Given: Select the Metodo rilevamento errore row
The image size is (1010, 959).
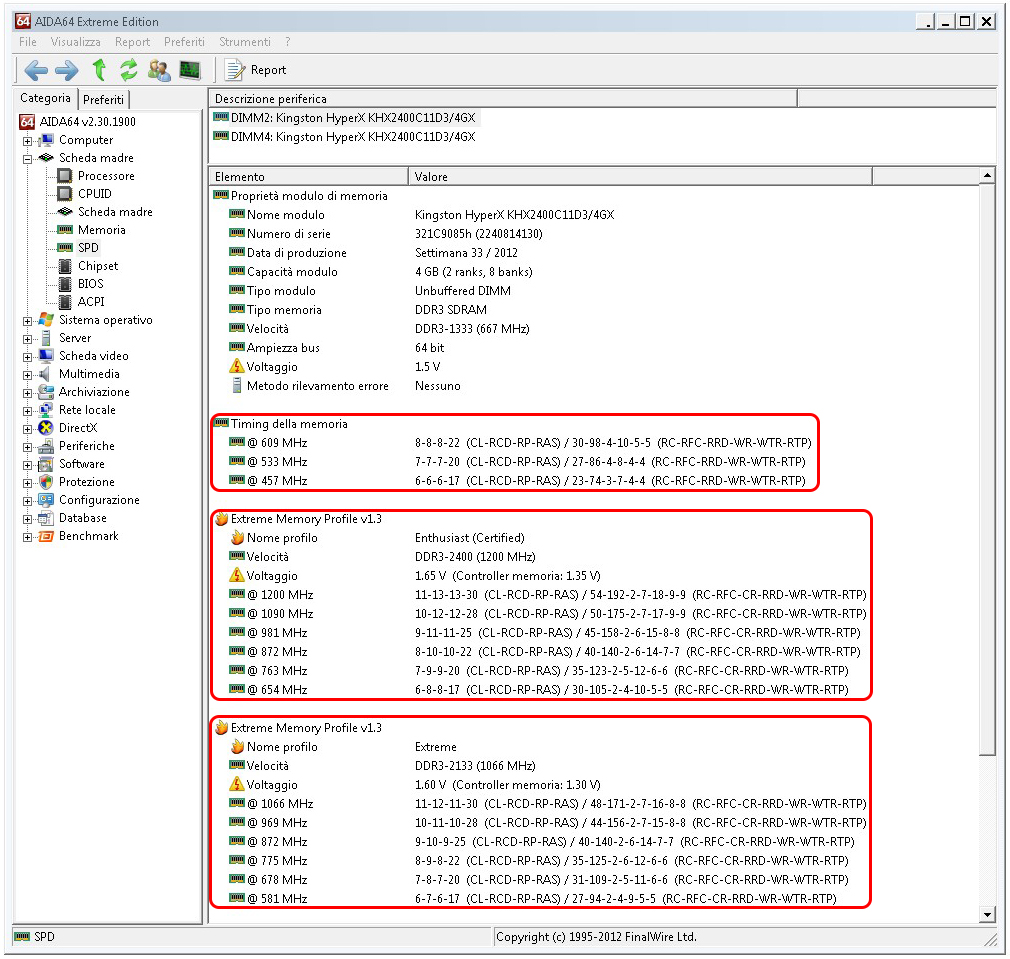Looking at the screenshot, I should click(x=347, y=386).
